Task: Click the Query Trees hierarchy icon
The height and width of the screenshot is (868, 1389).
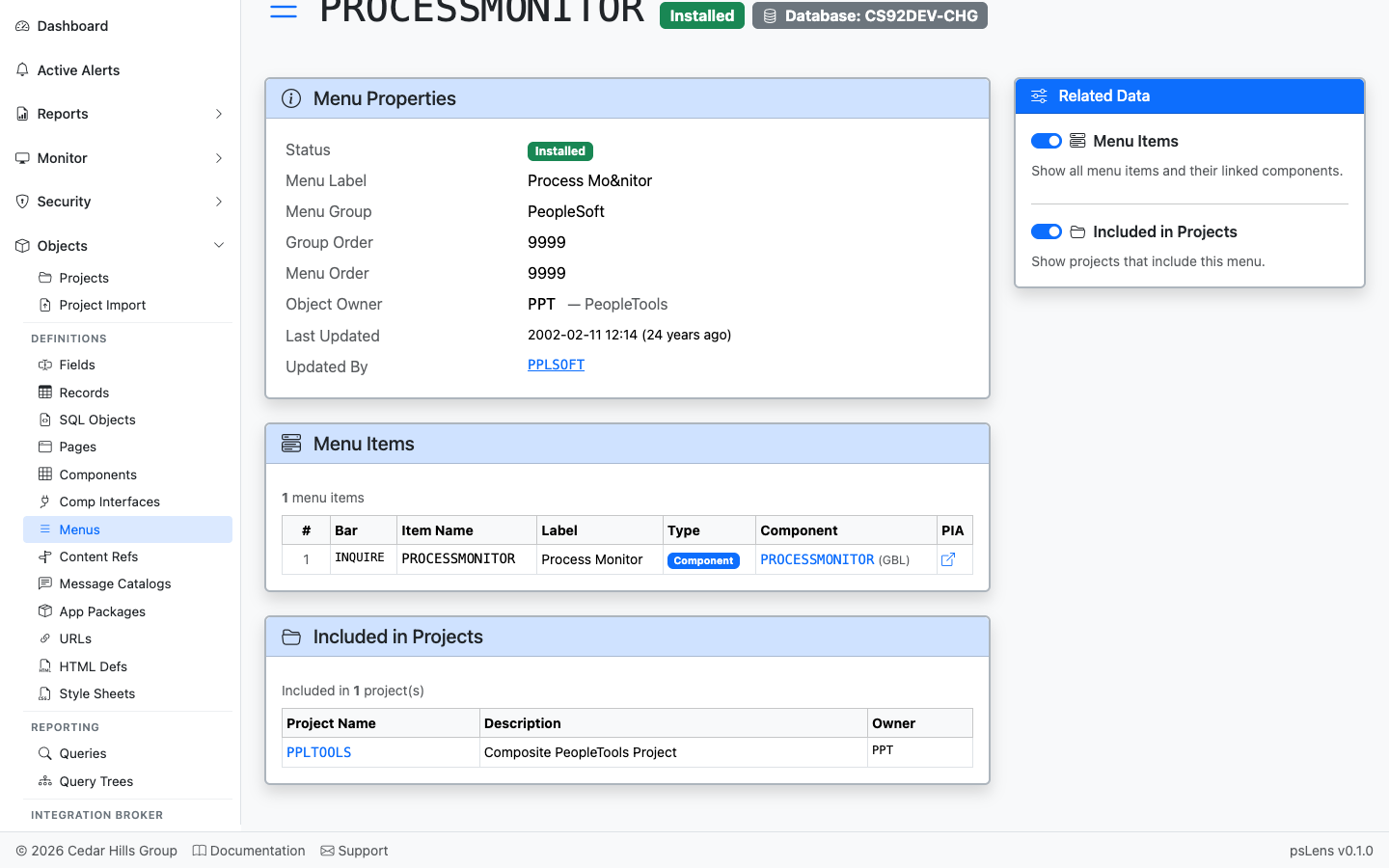Action: (x=45, y=781)
